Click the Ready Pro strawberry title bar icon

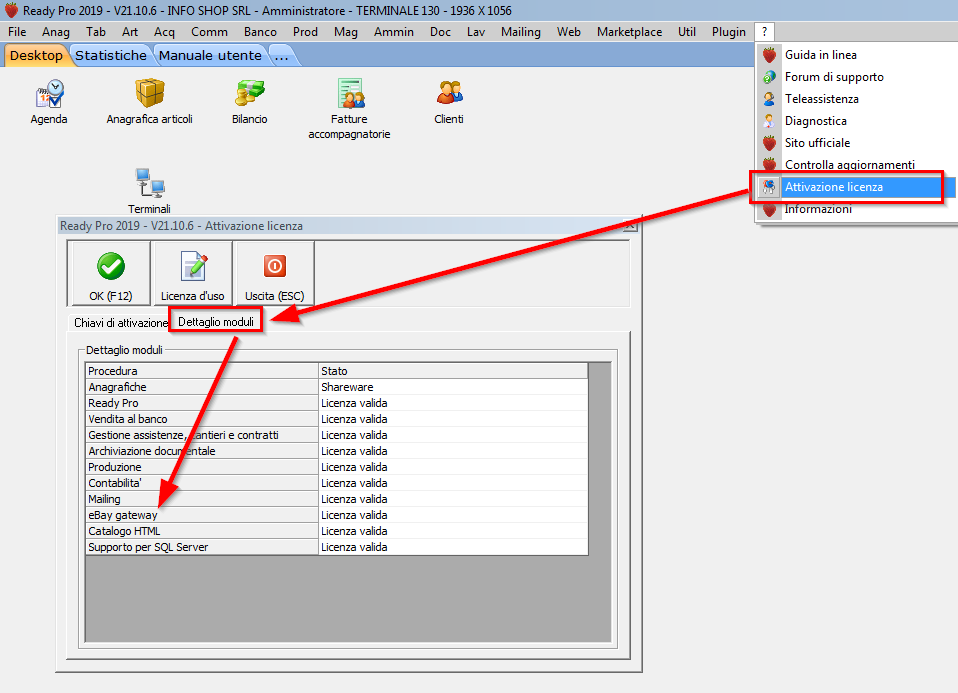(x=11, y=10)
